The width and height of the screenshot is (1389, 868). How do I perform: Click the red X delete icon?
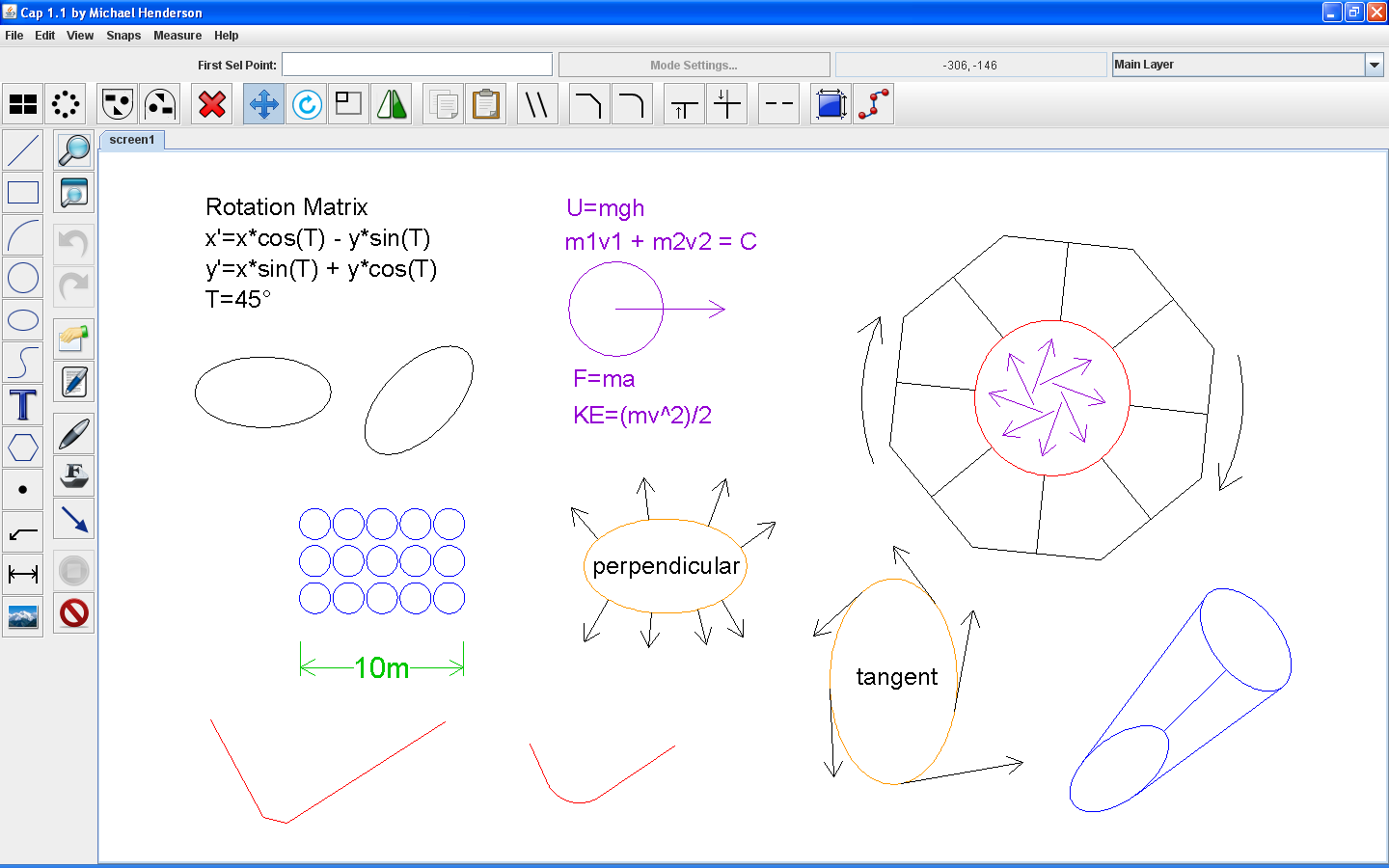pos(212,104)
